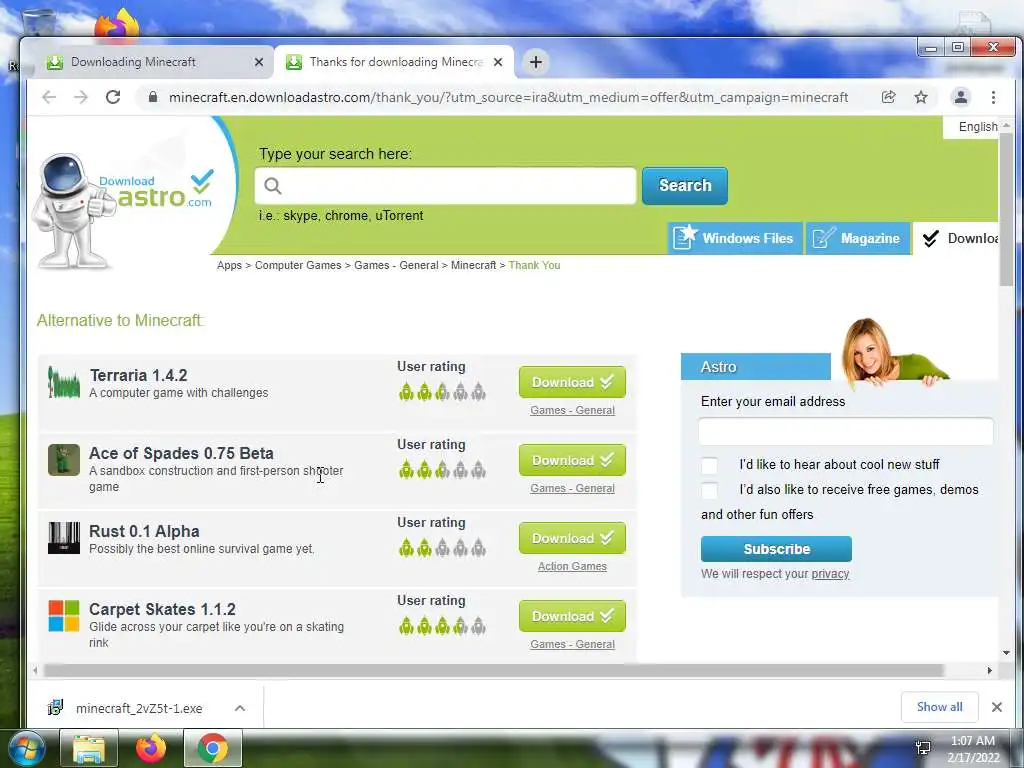Click the Carpet Skates Windows logo icon
Screen dimensions: 1024x768
63,616
